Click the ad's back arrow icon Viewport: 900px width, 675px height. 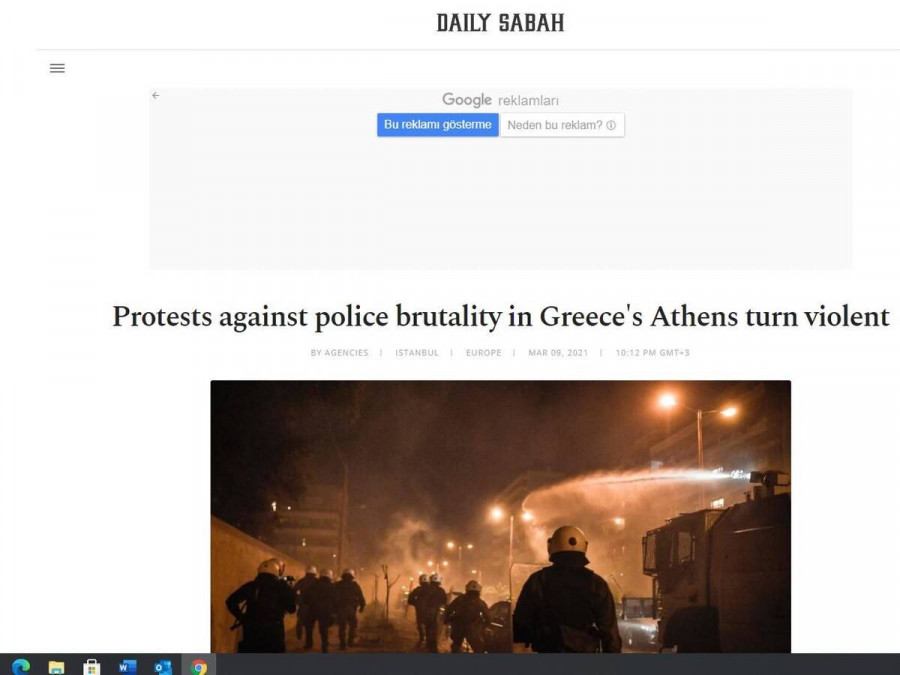tap(156, 95)
